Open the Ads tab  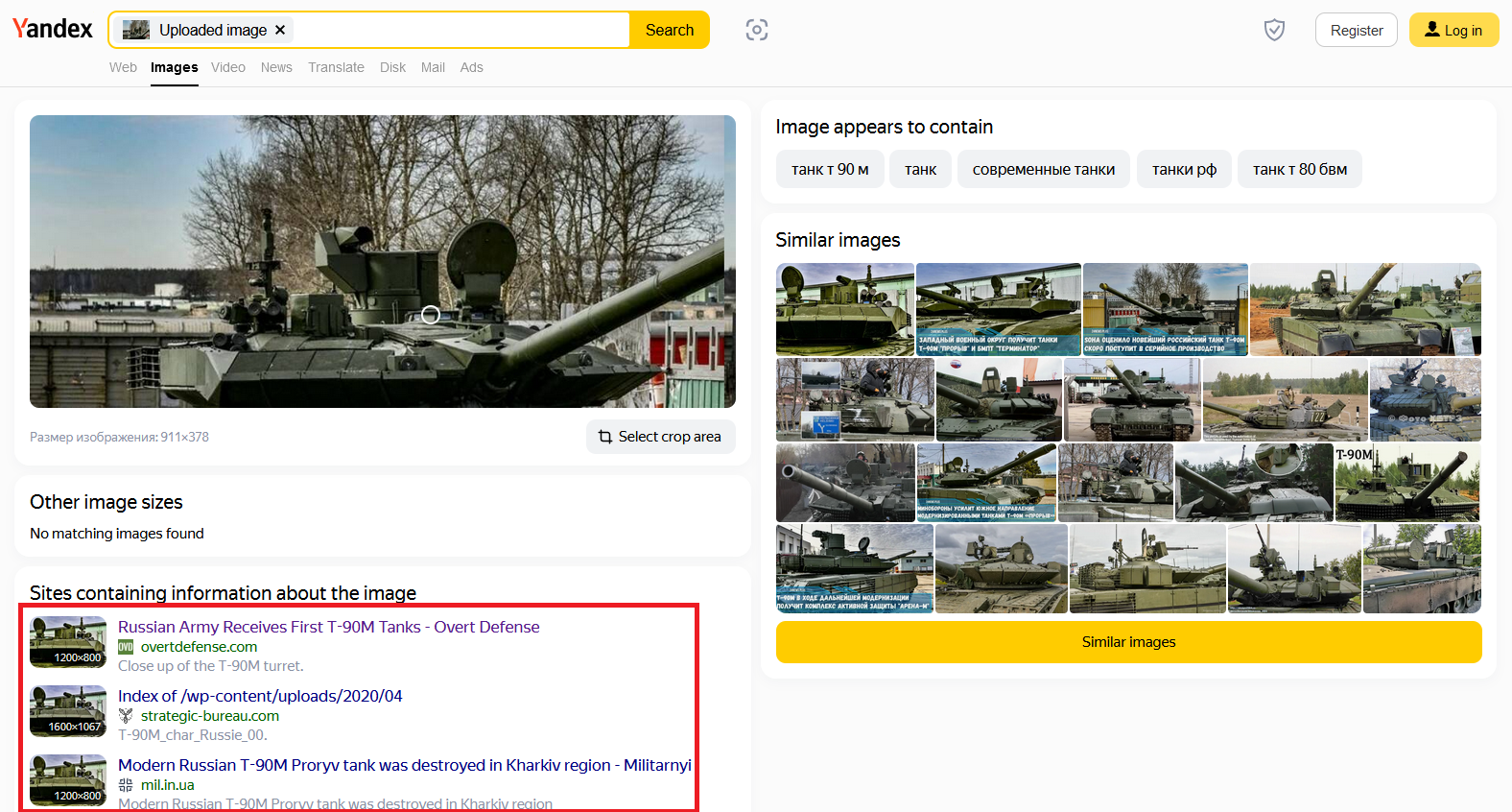pos(471,67)
